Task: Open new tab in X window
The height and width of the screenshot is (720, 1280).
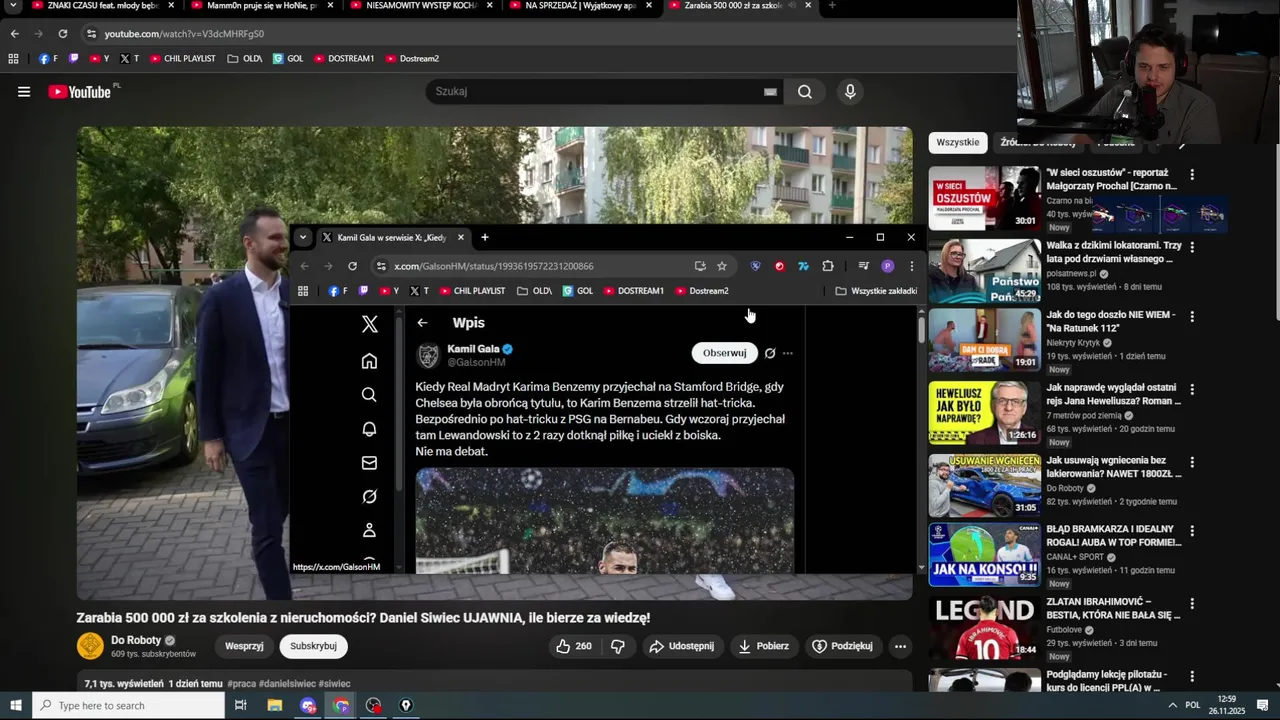Action: pos(485,238)
